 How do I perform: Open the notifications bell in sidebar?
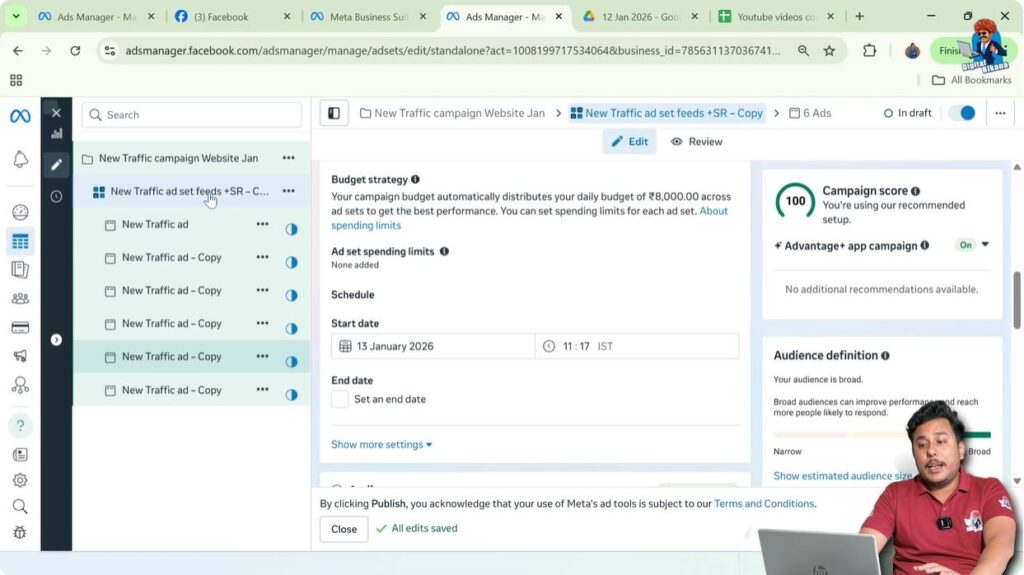click(x=20, y=160)
